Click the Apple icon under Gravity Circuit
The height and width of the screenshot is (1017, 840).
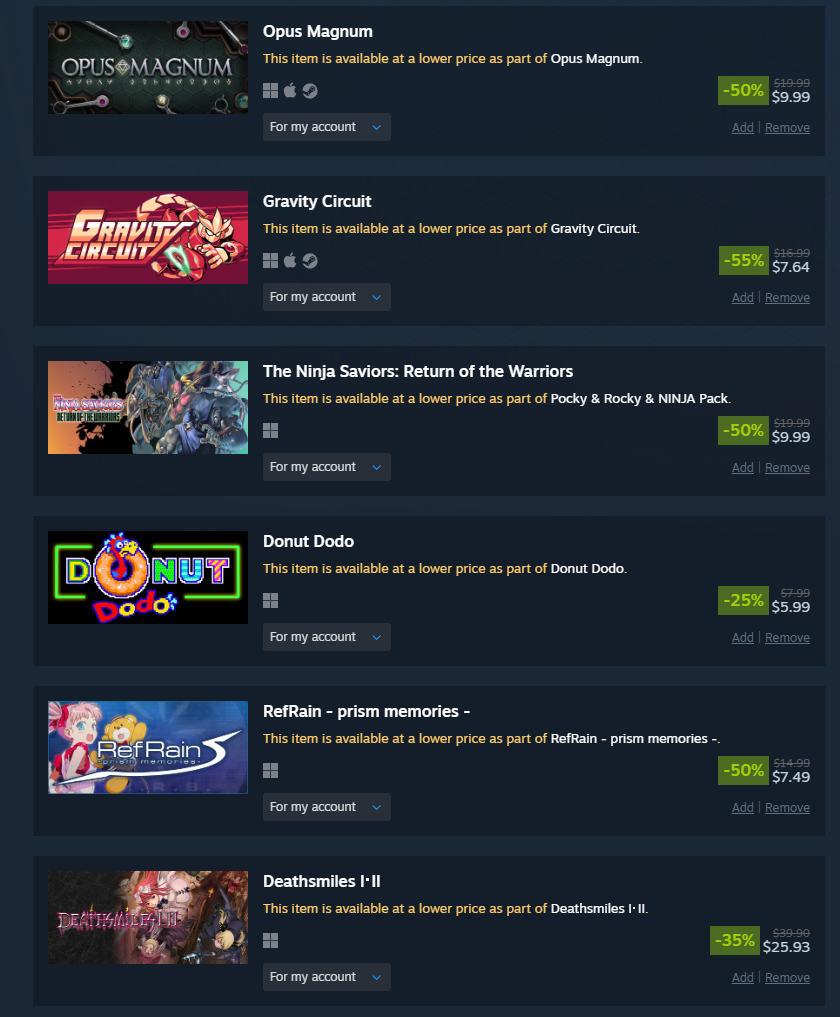coord(290,261)
